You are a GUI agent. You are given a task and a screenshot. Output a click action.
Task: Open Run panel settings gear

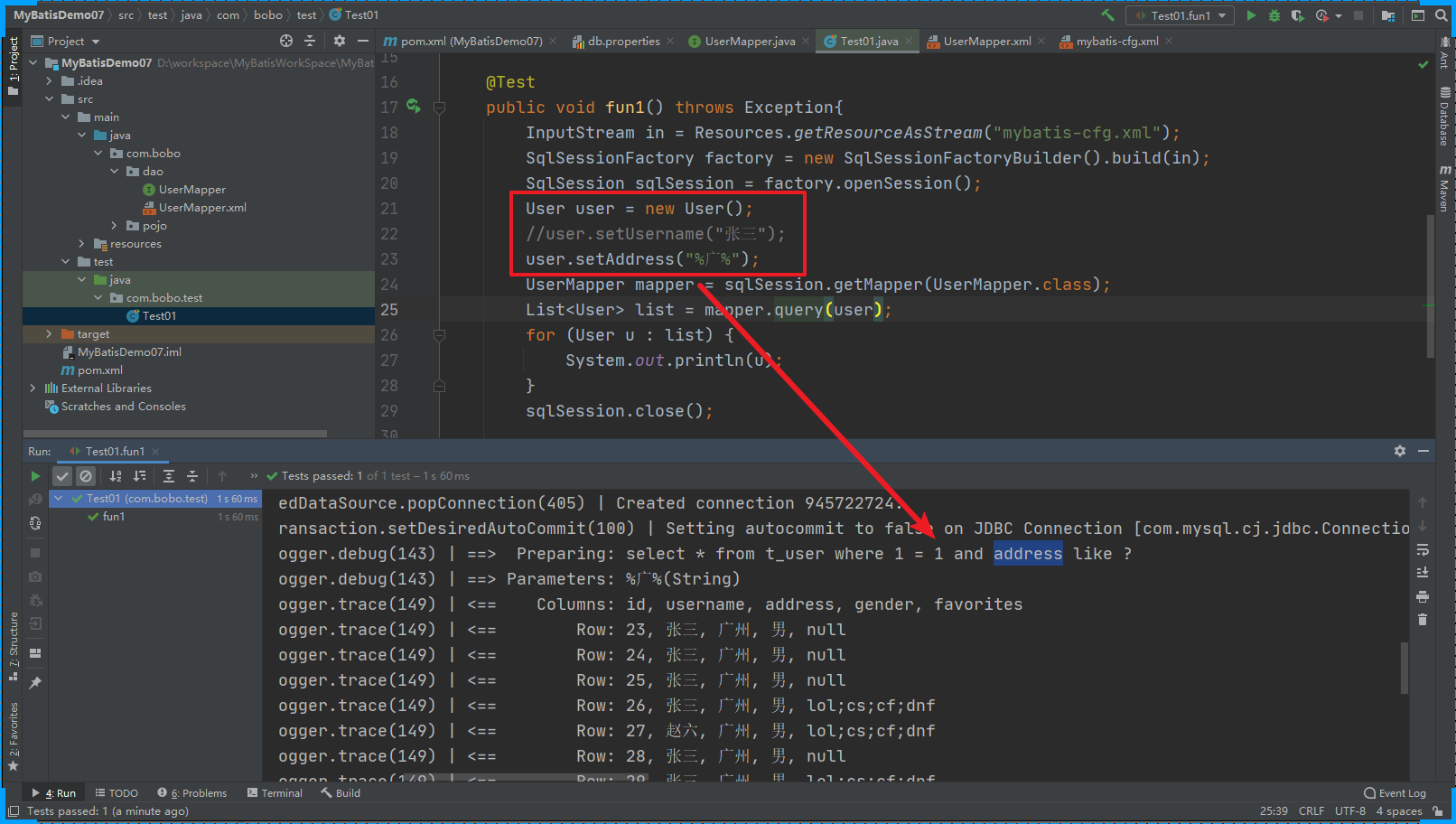[1400, 451]
